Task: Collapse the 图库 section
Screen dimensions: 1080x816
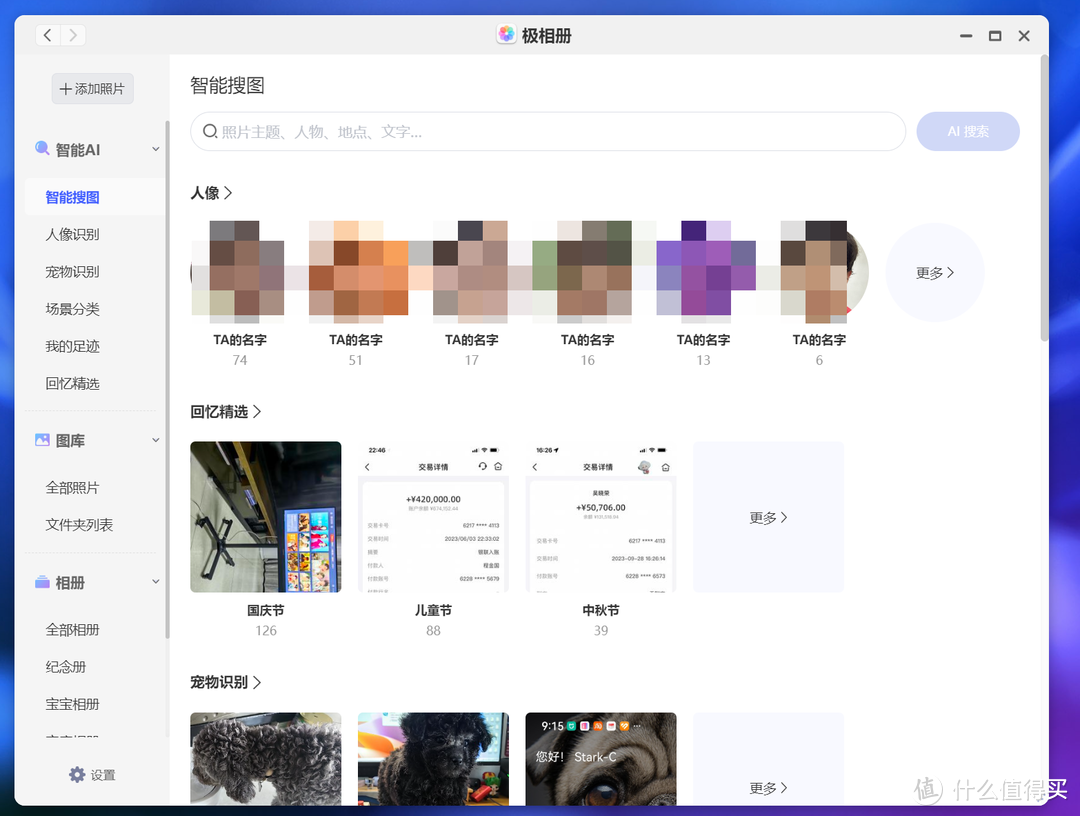Action: click(156, 440)
